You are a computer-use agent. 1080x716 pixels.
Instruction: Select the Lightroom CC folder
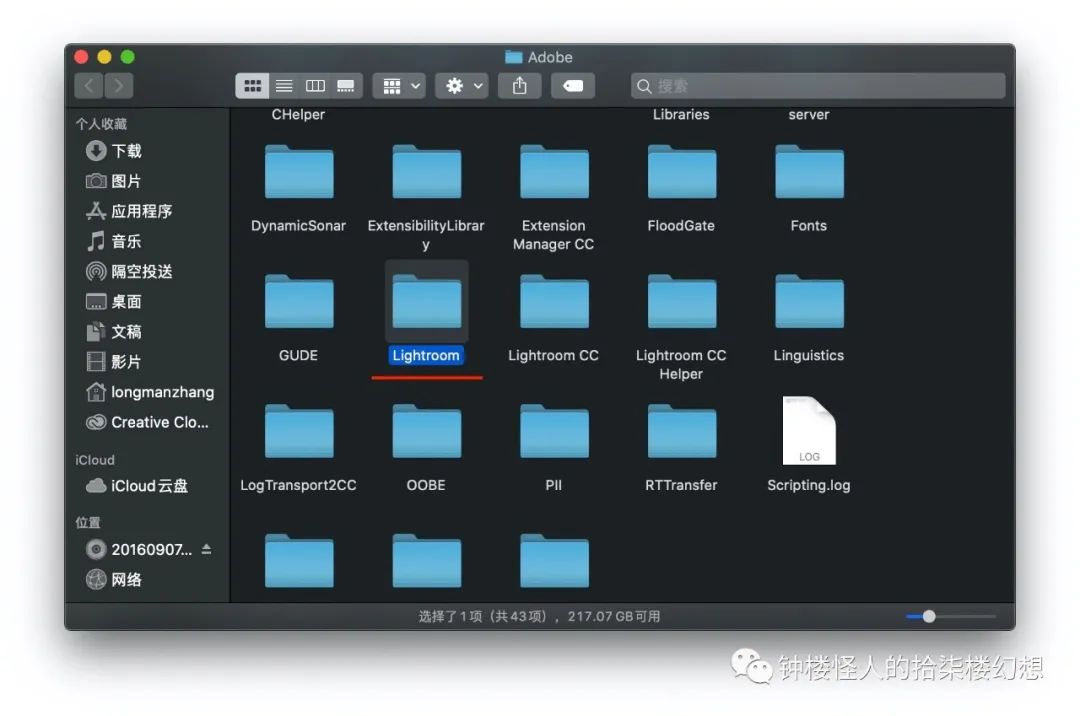click(x=554, y=302)
